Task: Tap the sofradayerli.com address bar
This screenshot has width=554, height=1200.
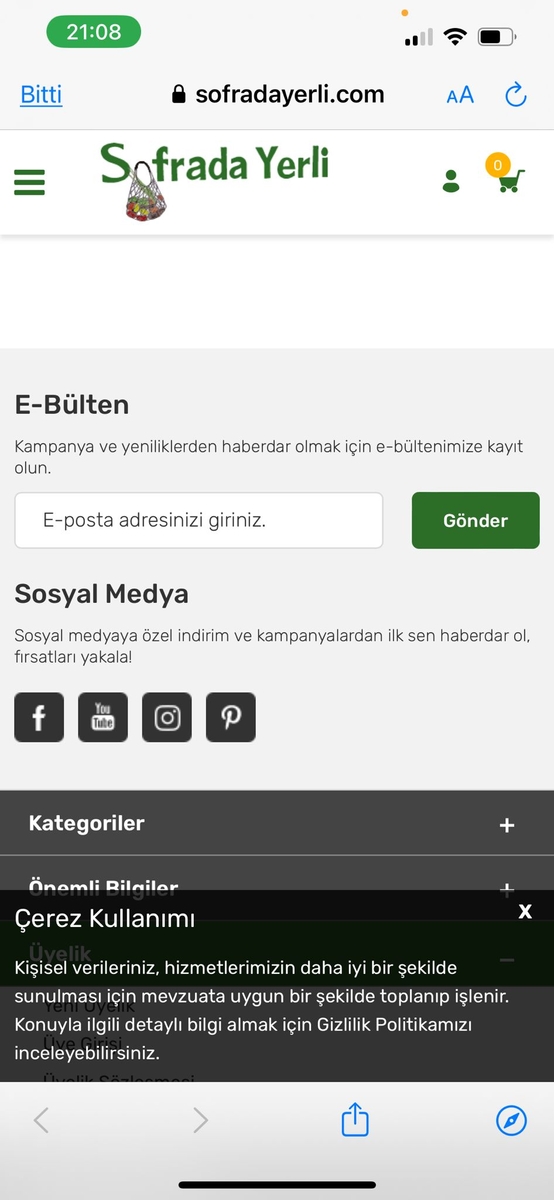Action: click(x=278, y=95)
